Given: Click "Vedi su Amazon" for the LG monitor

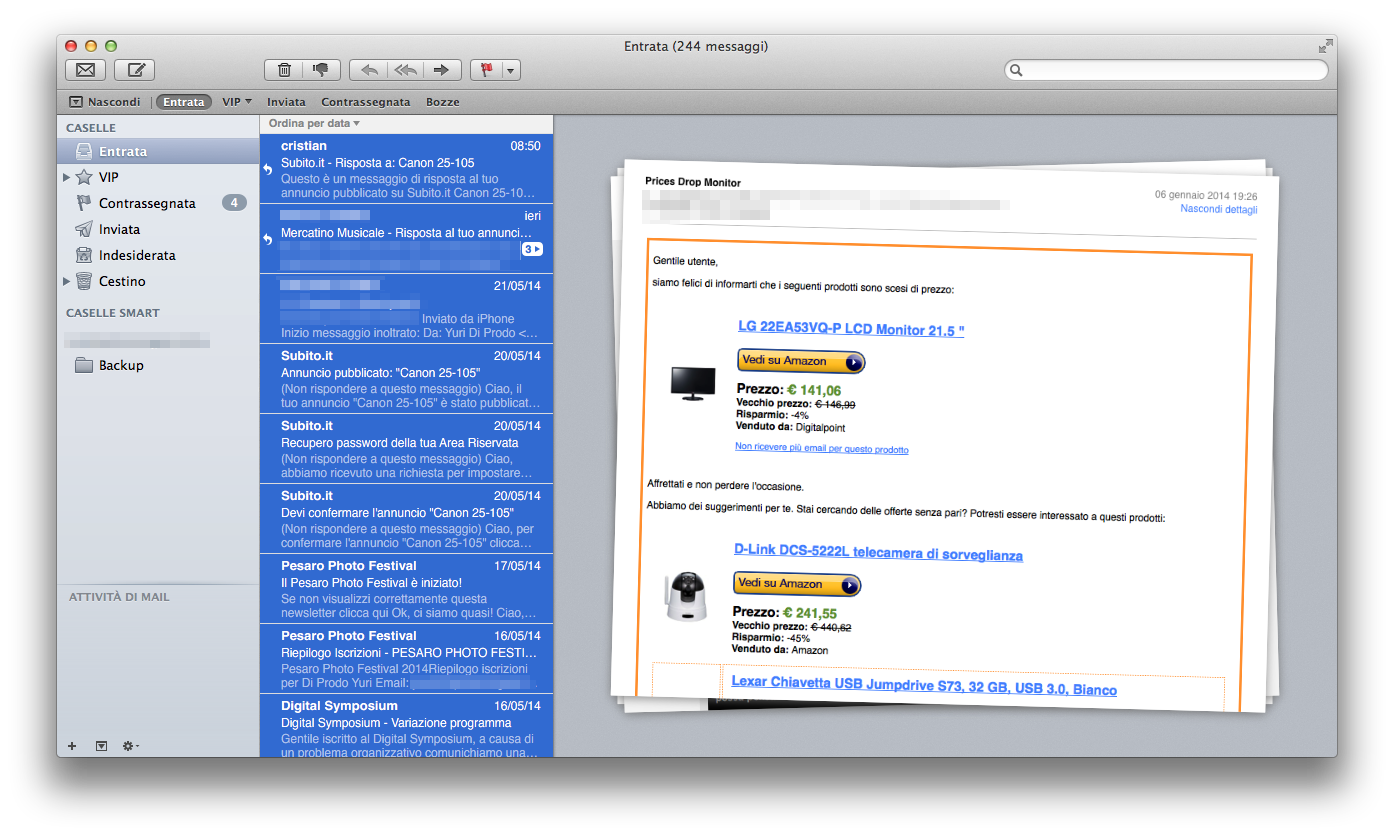Looking at the screenshot, I should pyautogui.click(x=801, y=361).
